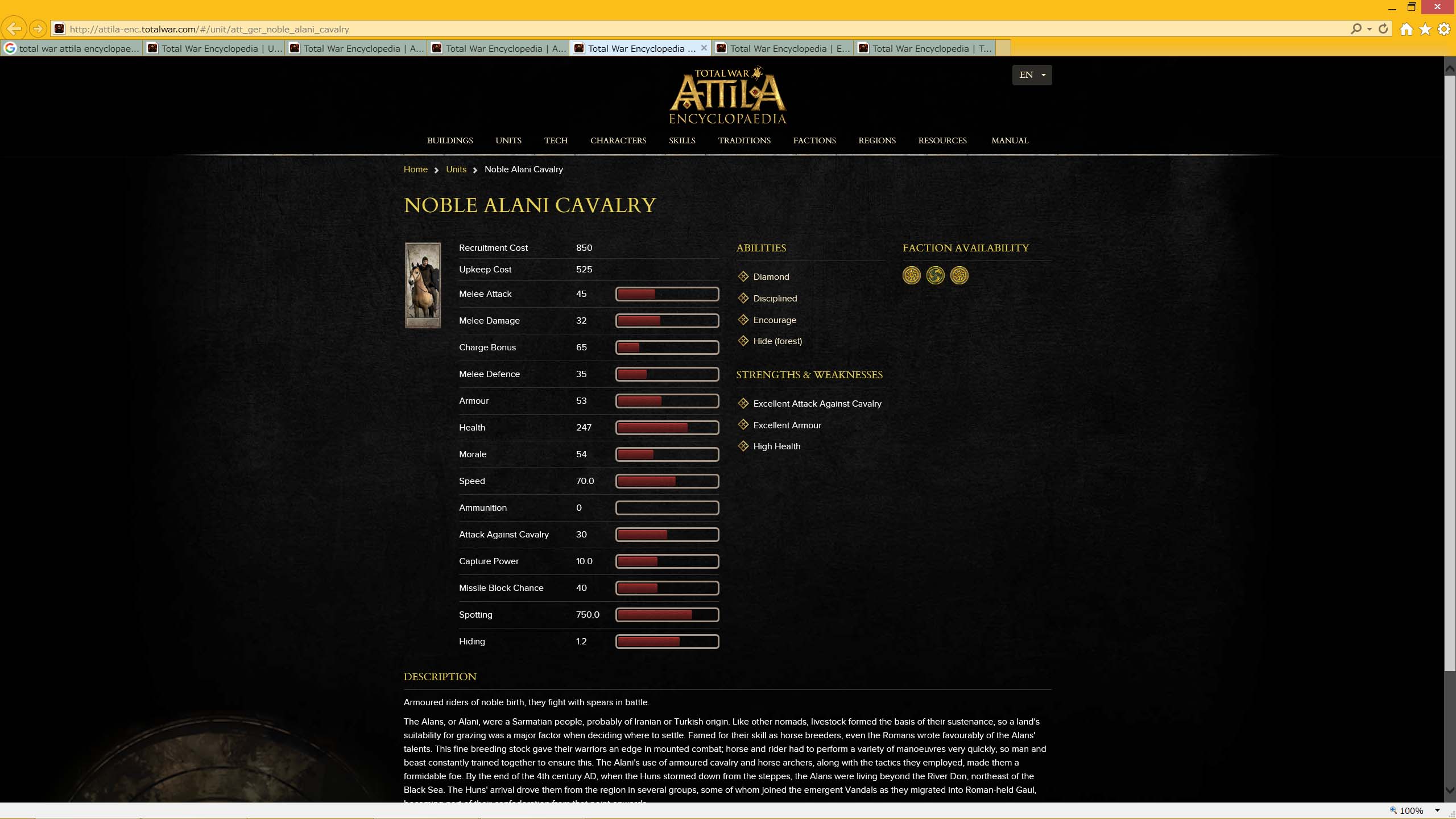
Task: Switch to the 'Total War Encyclopedia | E...' tab
Action: tap(783, 48)
